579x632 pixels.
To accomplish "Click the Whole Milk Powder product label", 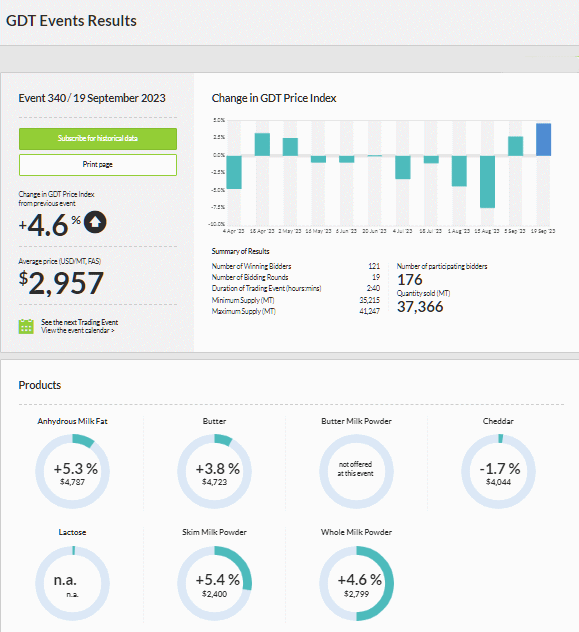I will [x=356, y=532].
